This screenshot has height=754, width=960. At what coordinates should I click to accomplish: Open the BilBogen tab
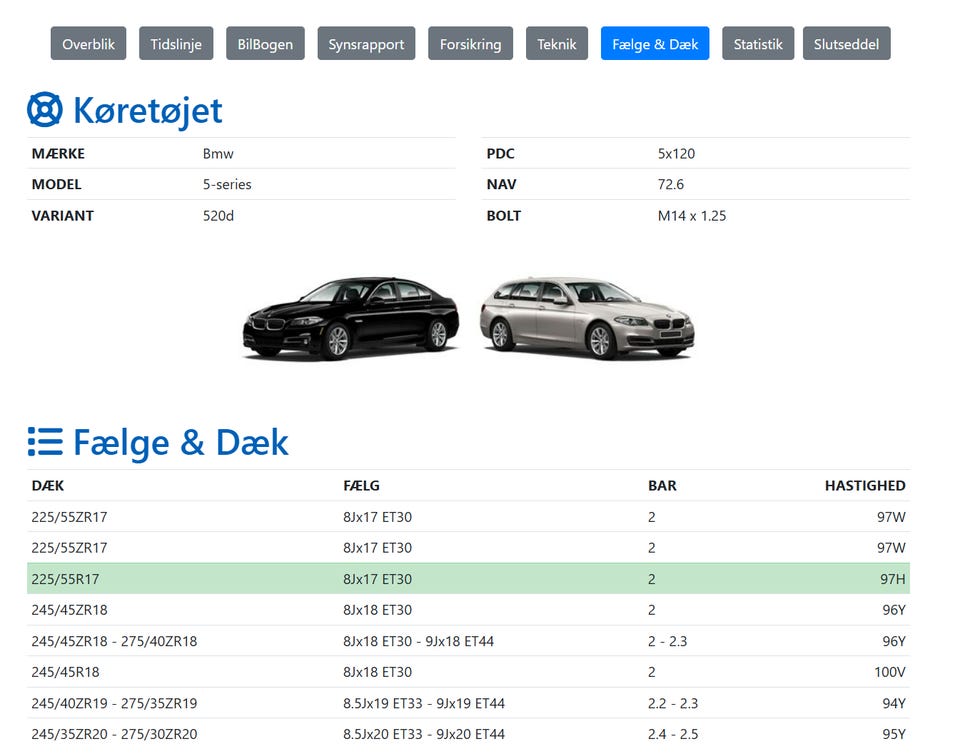click(x=265, y=43)
